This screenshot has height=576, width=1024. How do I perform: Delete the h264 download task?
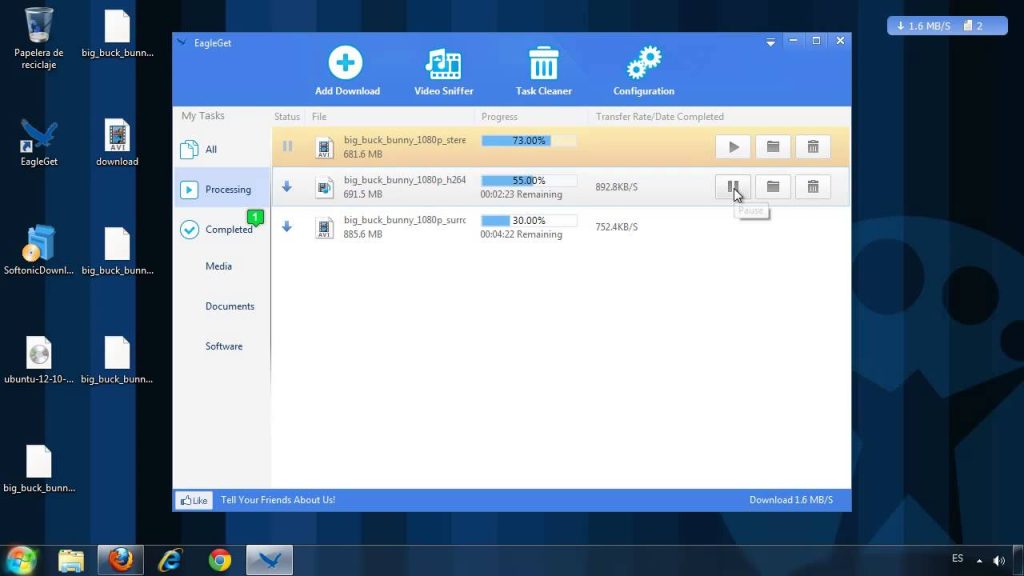coord(813,186)
